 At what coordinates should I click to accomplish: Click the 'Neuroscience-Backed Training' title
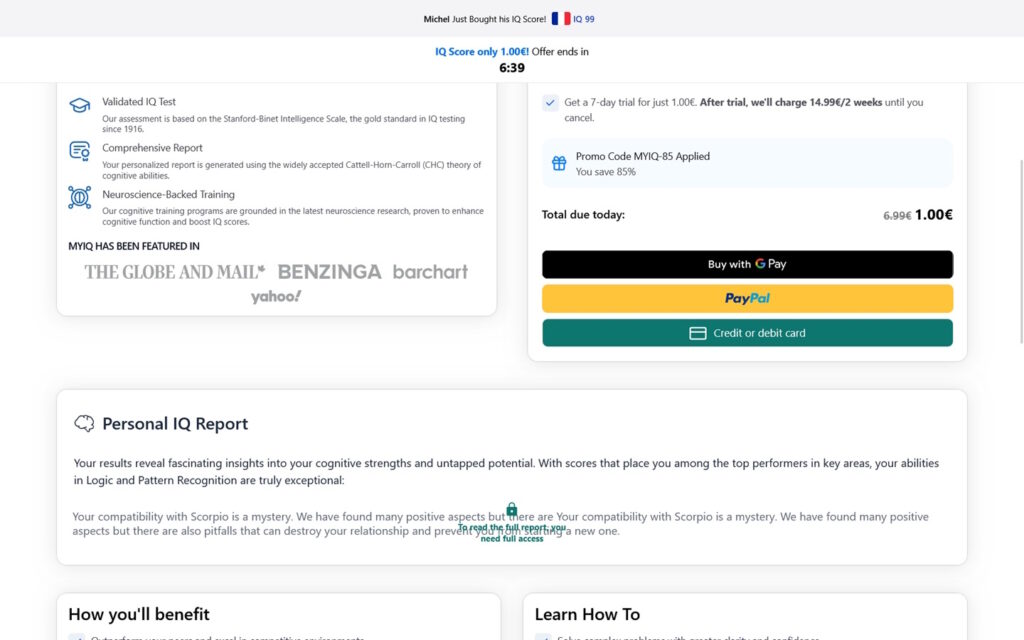[168, 195]
